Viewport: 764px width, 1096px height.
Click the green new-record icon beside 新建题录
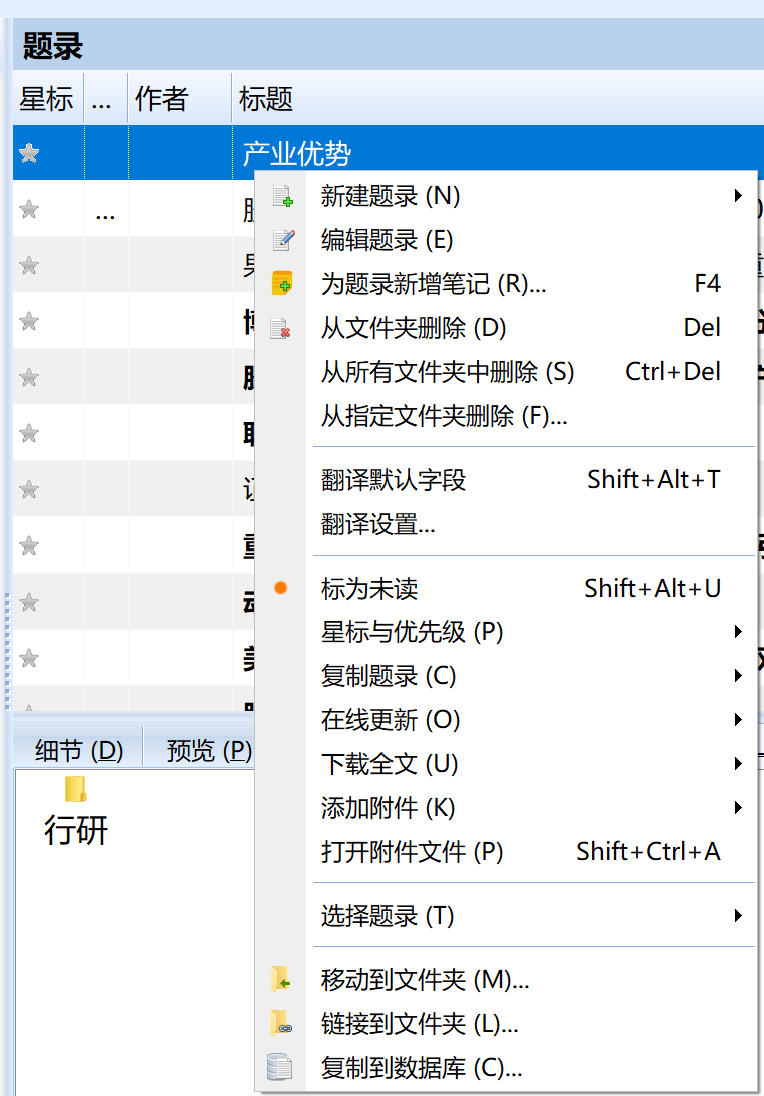[x=281, y=196]
